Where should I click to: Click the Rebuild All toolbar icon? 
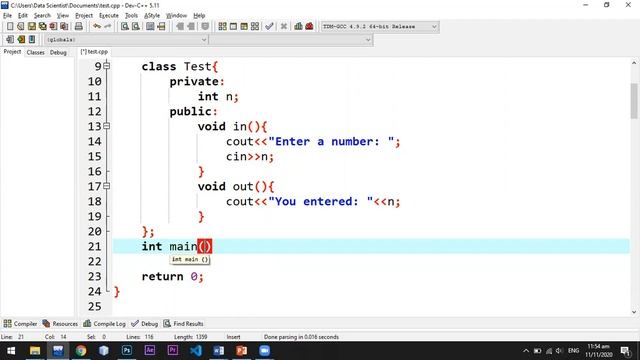tap(255, 27)
